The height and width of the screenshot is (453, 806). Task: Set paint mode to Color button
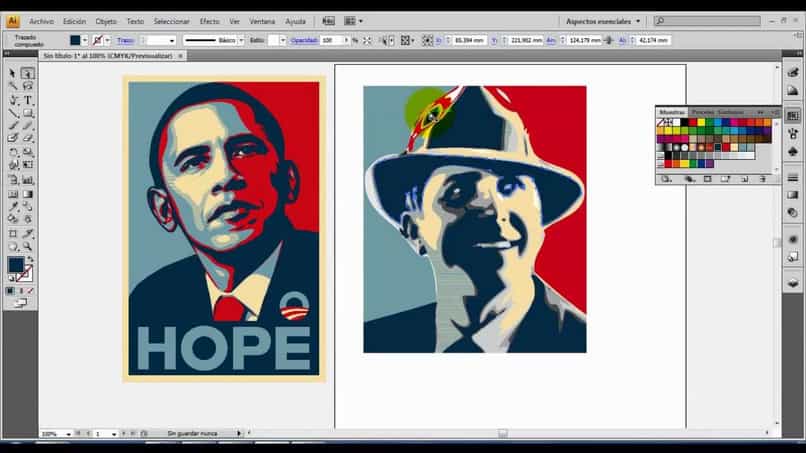tap(11, 291)
